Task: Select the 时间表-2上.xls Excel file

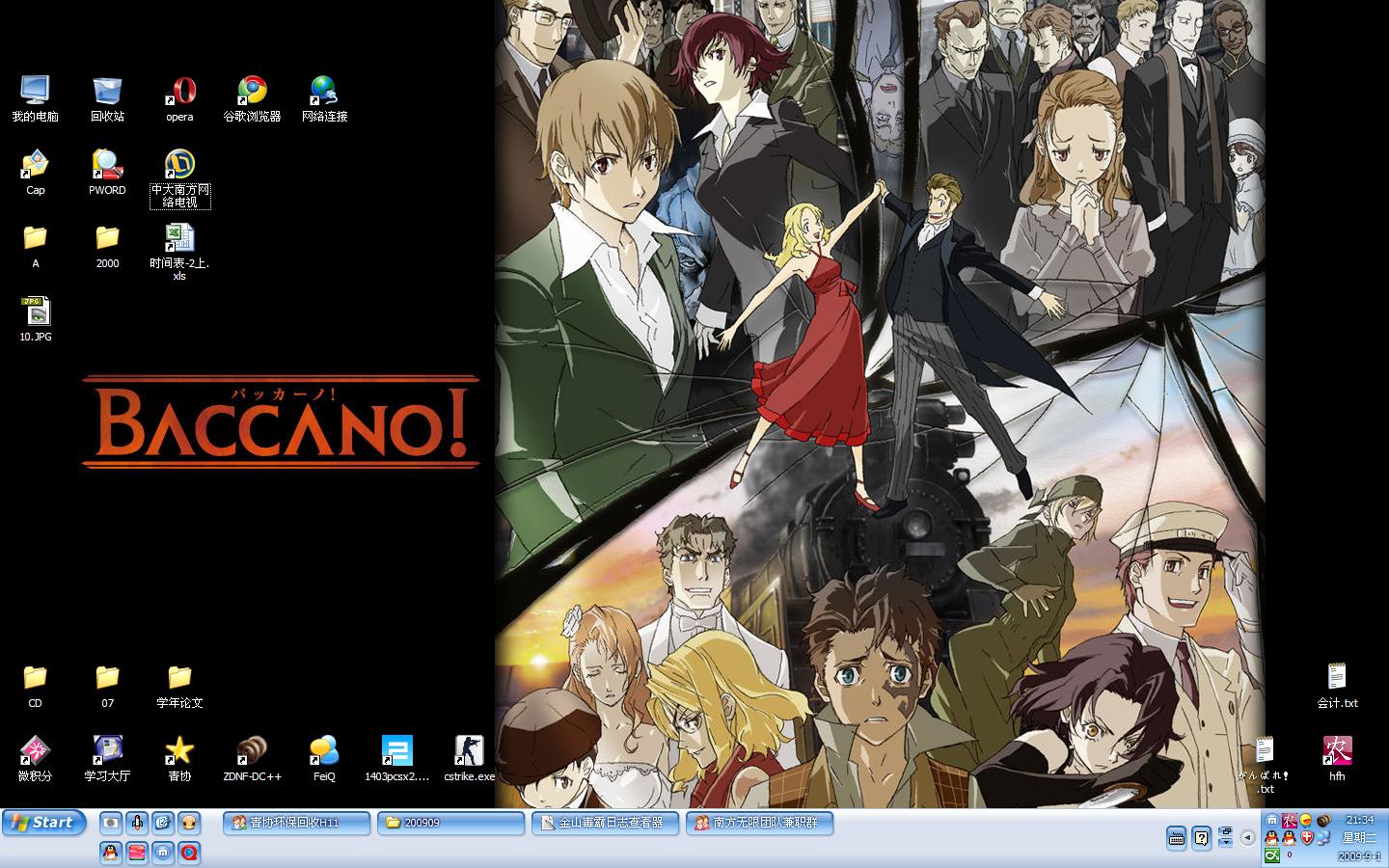Action: click(x=179, y=252)
